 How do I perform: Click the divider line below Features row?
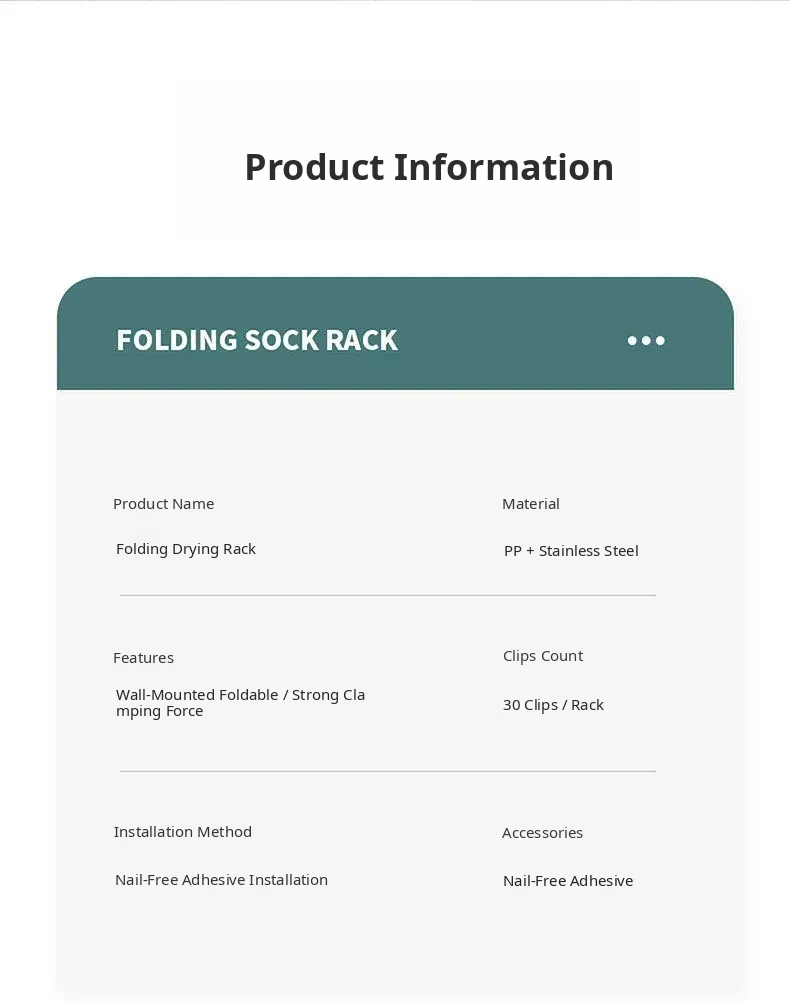(x=387, y=771)
